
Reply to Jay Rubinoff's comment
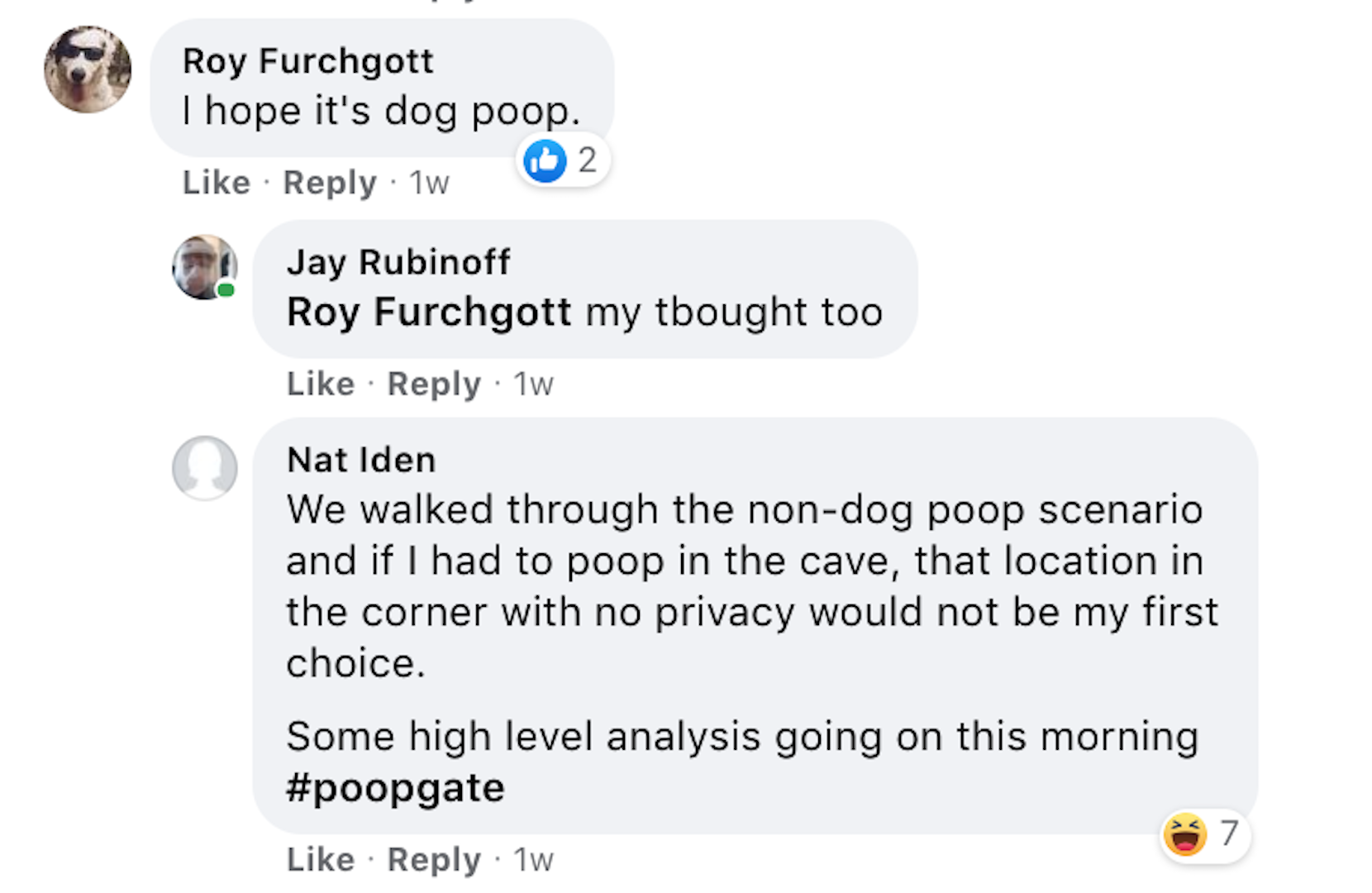pos(433,384)
